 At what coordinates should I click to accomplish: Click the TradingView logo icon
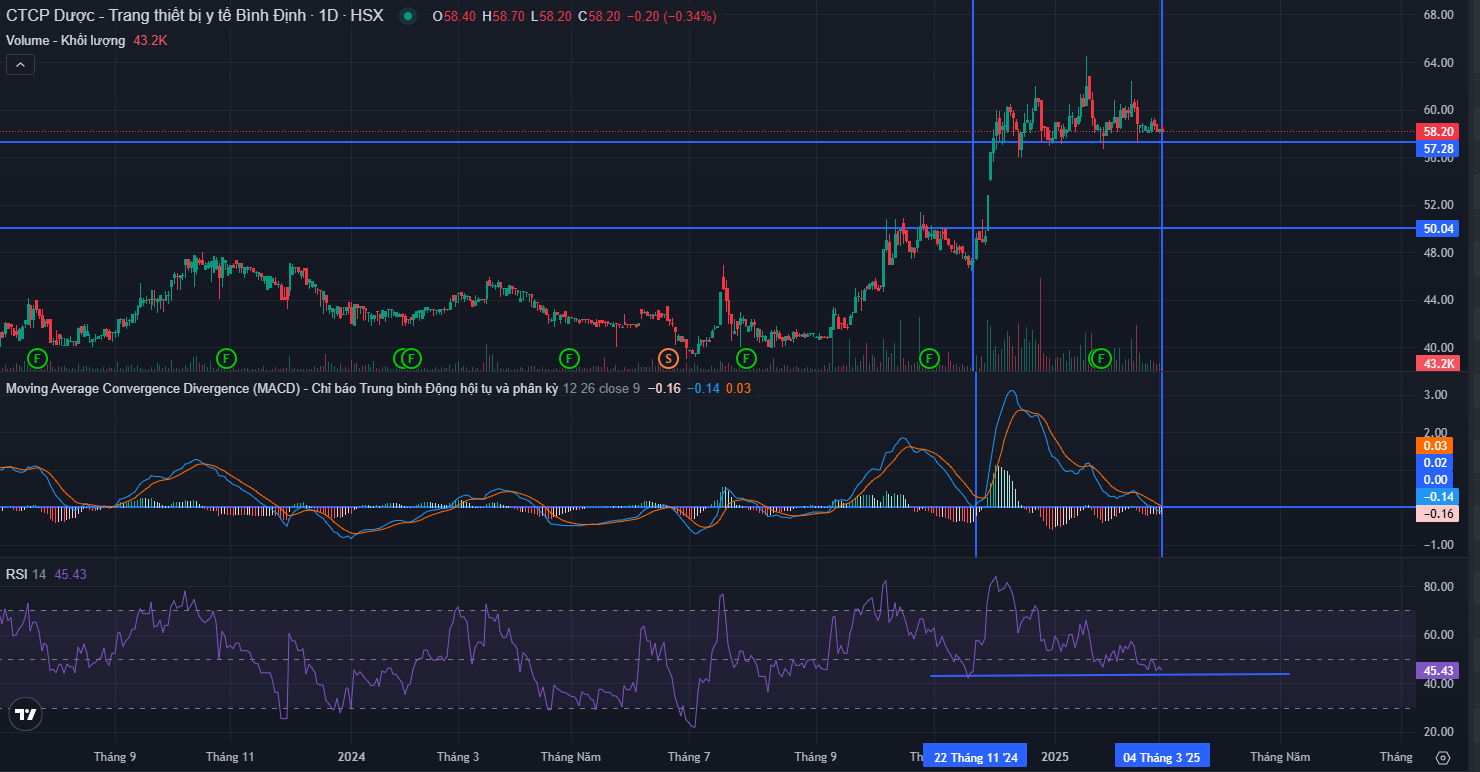[25, 714]
